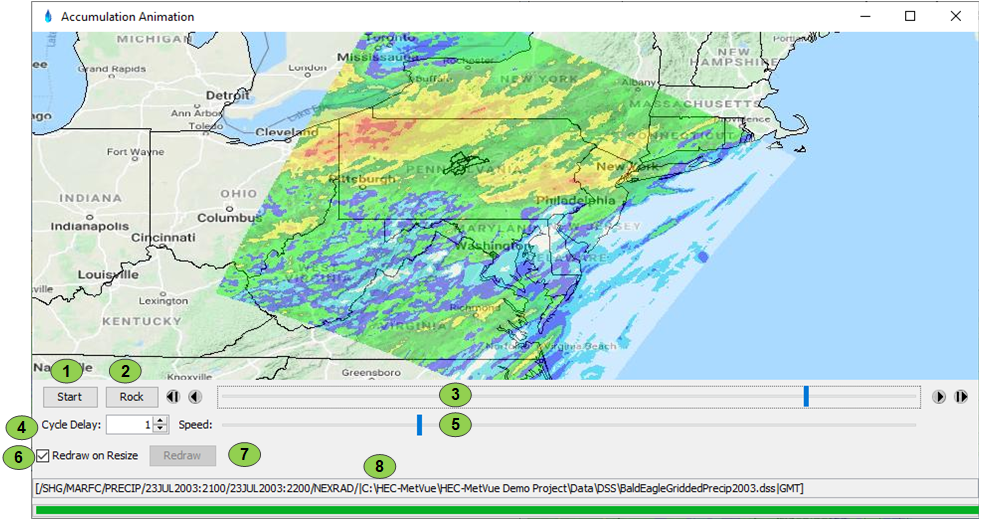The height and width of the screenshot is (520, 982).
Task: Jump to the last animation frame
Action: tap(961, 397)
